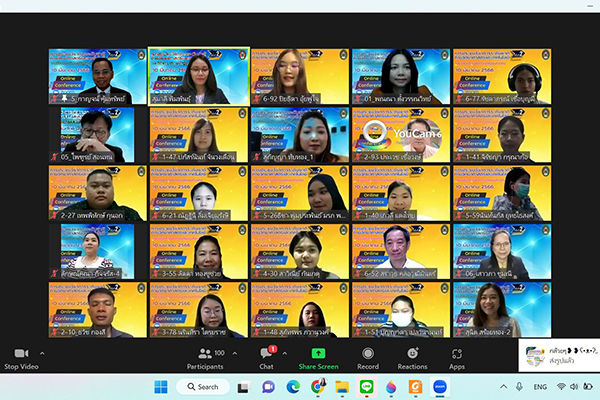Open the Apps panel
Image resolution: width=600 pixels, height=400 pixels.
click(x=456, y=353)
